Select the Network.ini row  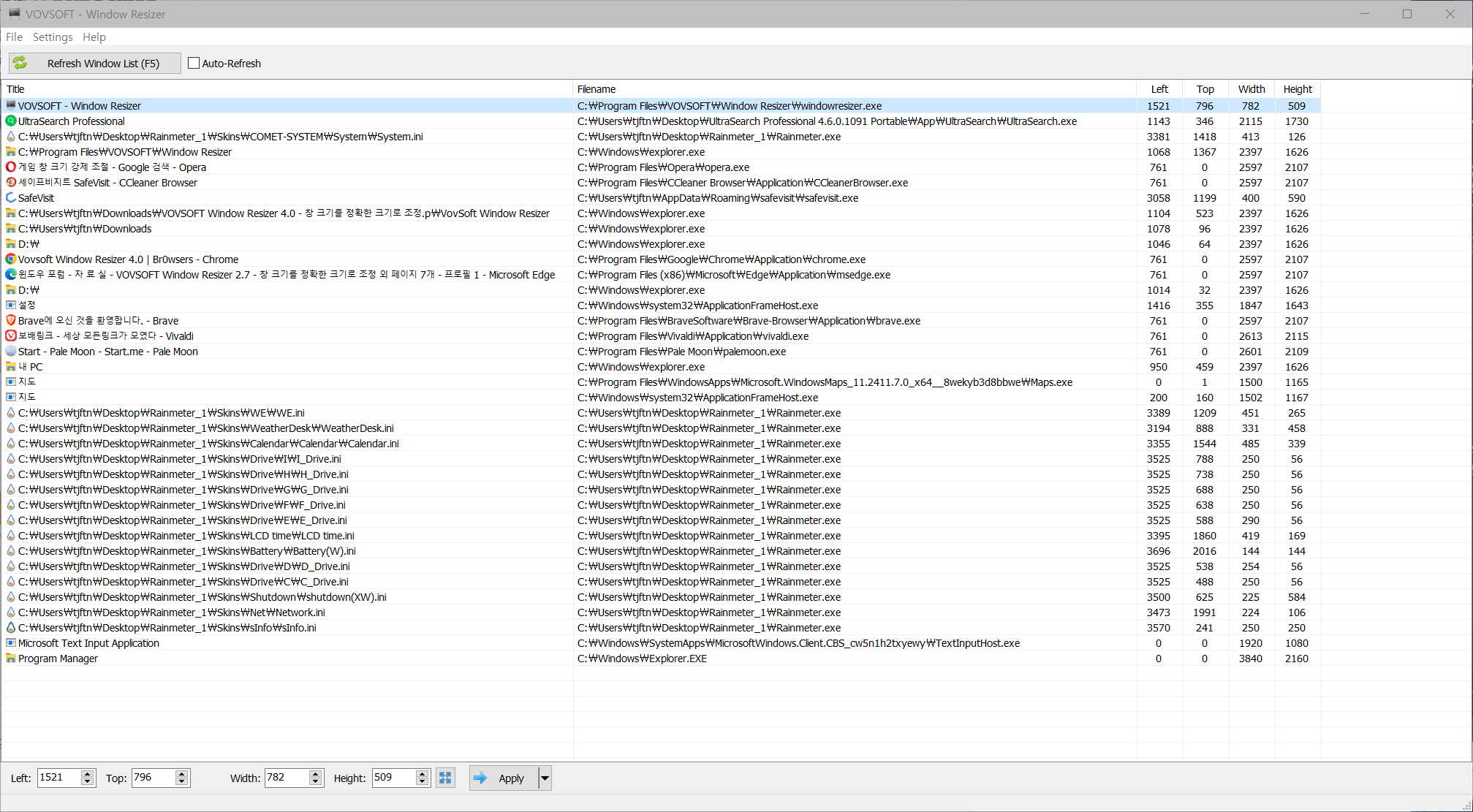pyautogui.click(x=661, y=612)
